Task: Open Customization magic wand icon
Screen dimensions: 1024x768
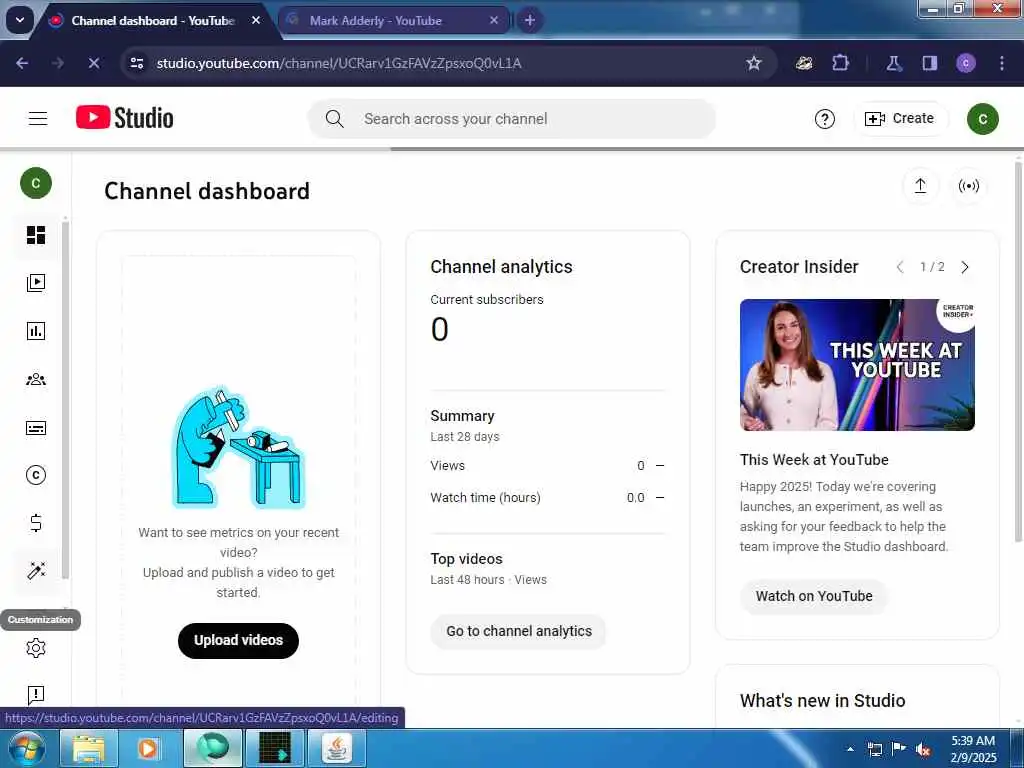Action: click(36, 571)
